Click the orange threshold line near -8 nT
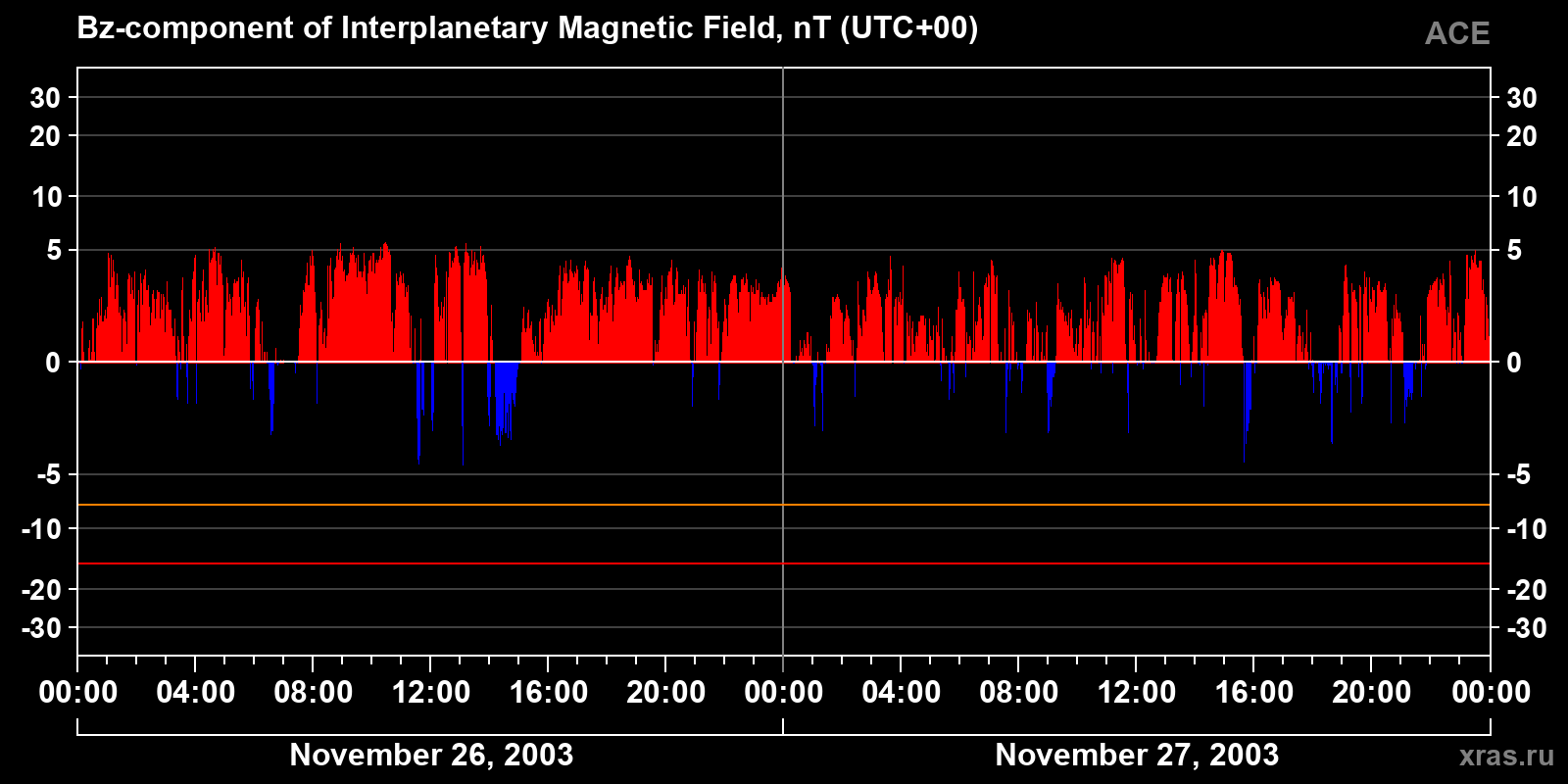 tap(784, 505)
